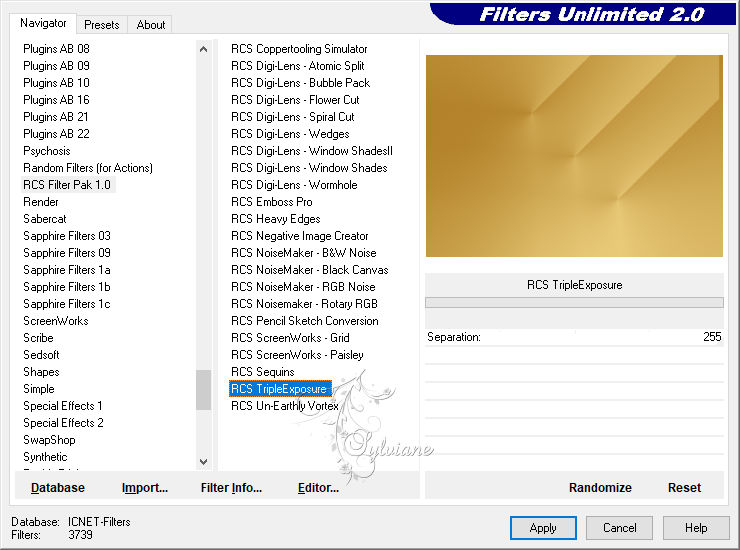Choose RCS ScreenWorks - Grid

click(290, 338)
